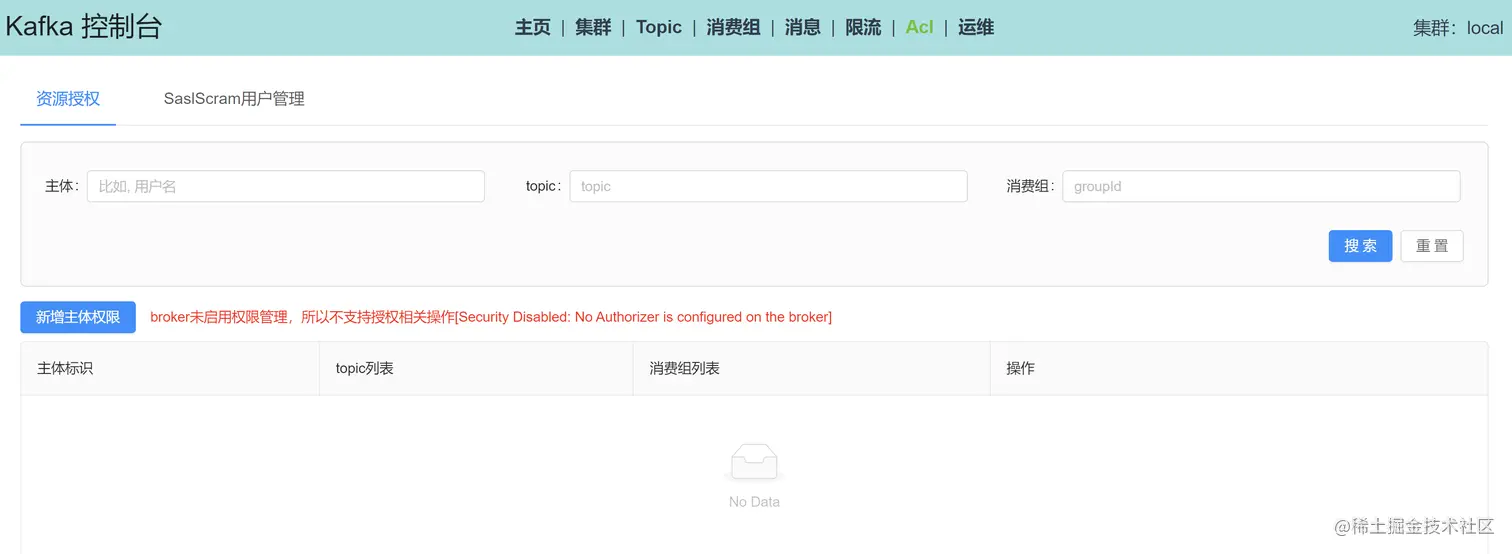Focus the 消费组 groupId input

[x=1261, y=186]
